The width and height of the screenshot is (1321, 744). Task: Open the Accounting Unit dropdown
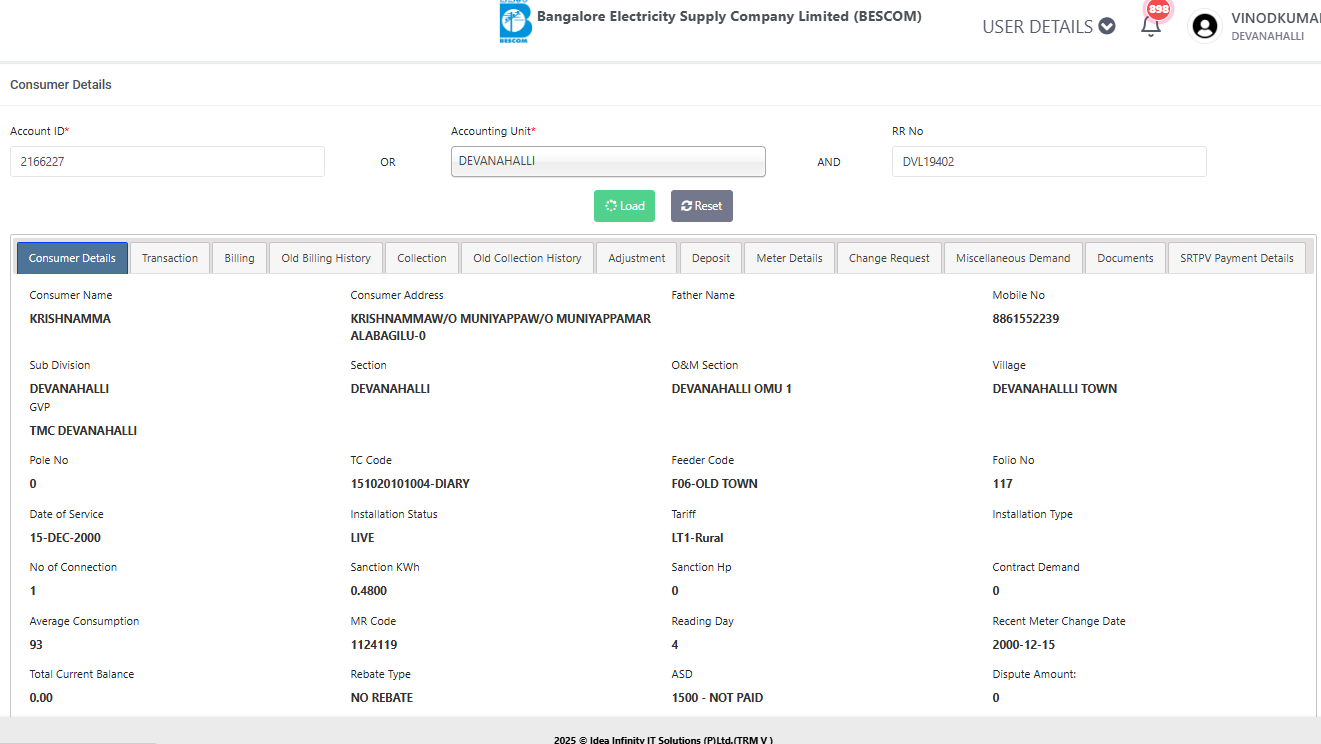(x=608, y=161)
